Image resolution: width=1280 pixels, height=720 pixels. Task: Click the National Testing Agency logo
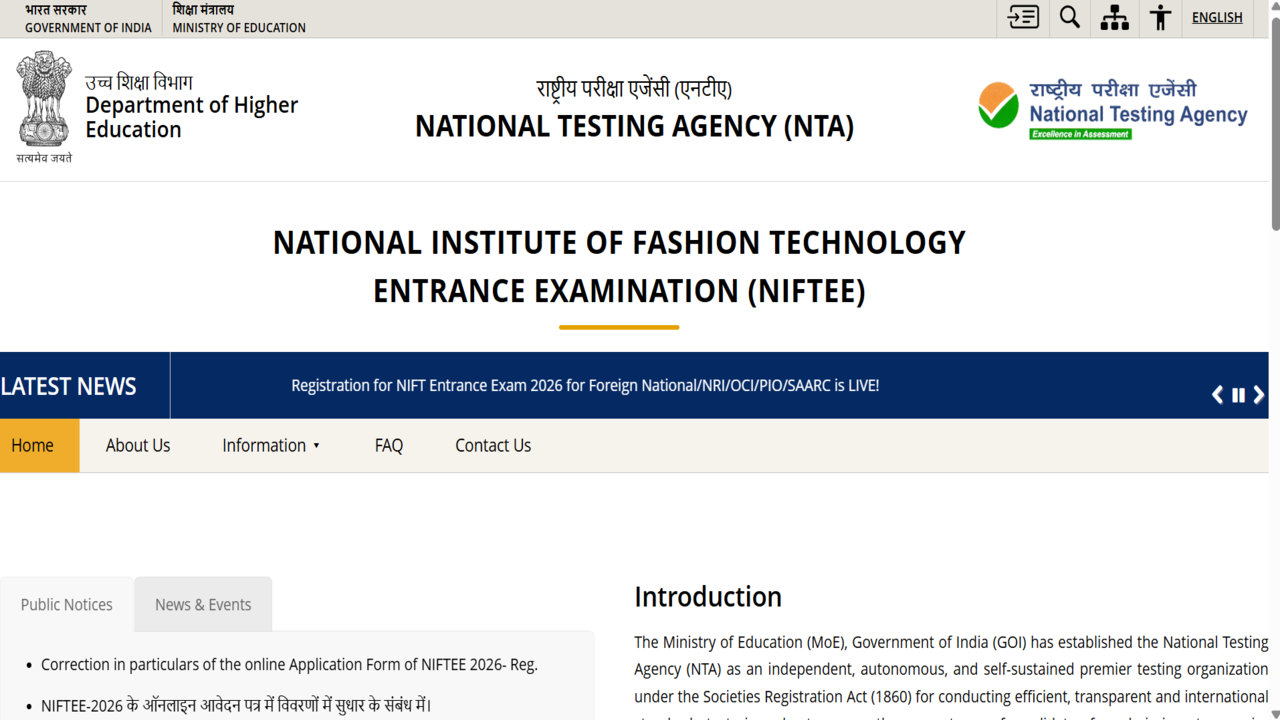click(x=1112, y=110)
